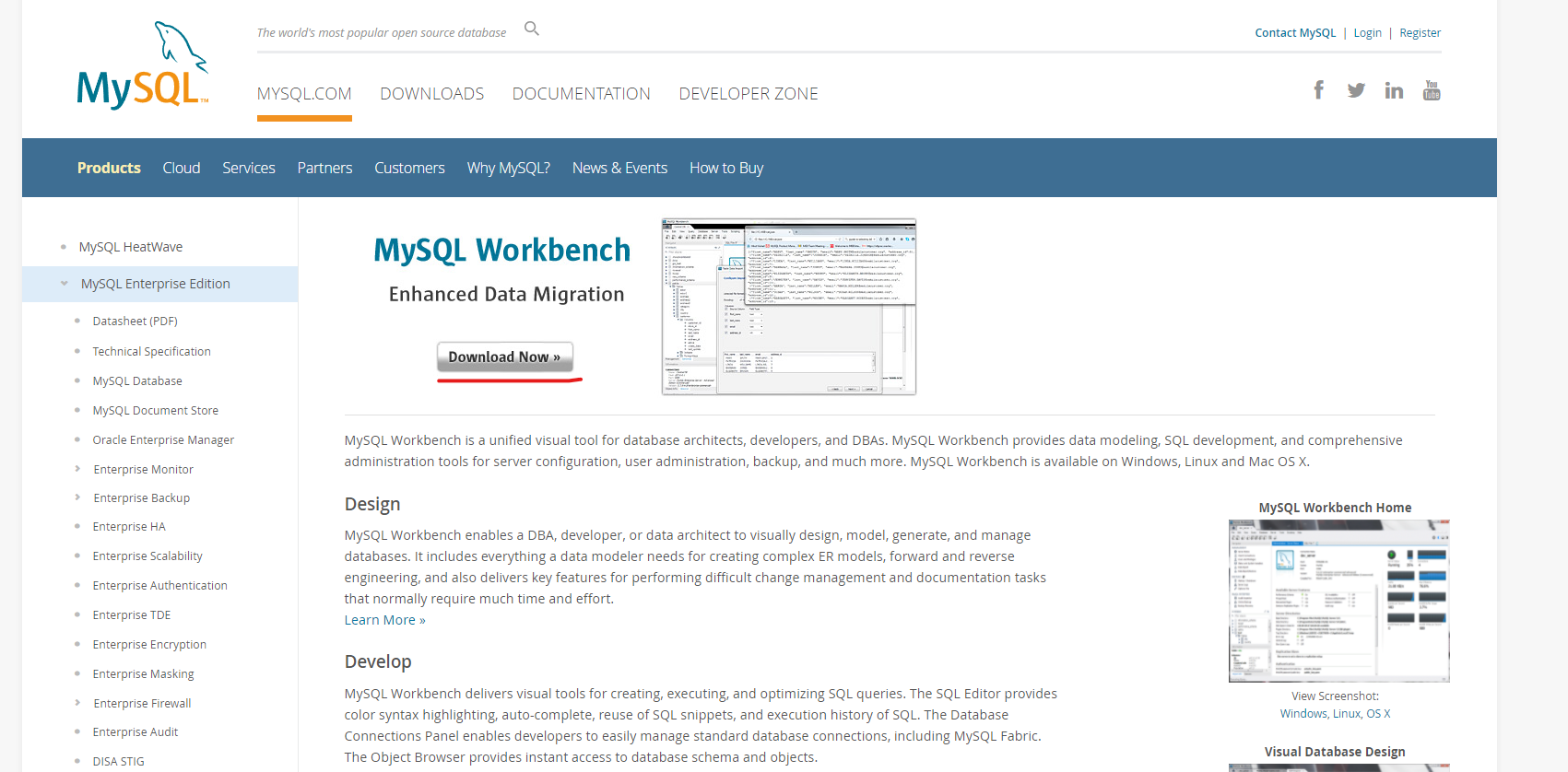The width and height of the screenshot is (1568, 772).
Task: Open Technical Specification sidebar link
Action: coord(152,352)
